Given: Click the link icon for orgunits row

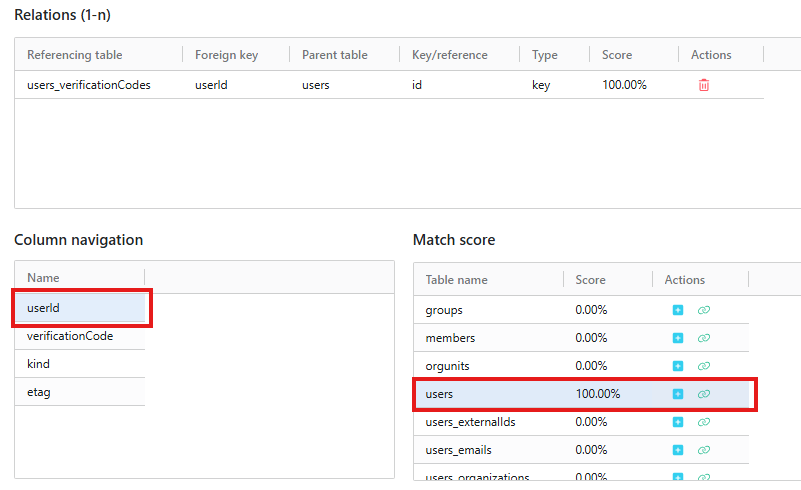Looking at the screenshot, I should 703,366.
